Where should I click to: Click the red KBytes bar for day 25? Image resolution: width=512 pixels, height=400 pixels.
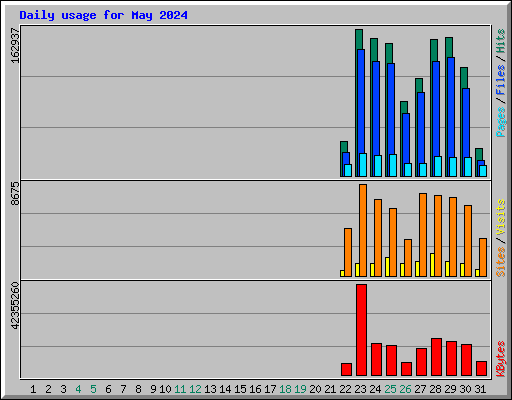tap(391, 360)
